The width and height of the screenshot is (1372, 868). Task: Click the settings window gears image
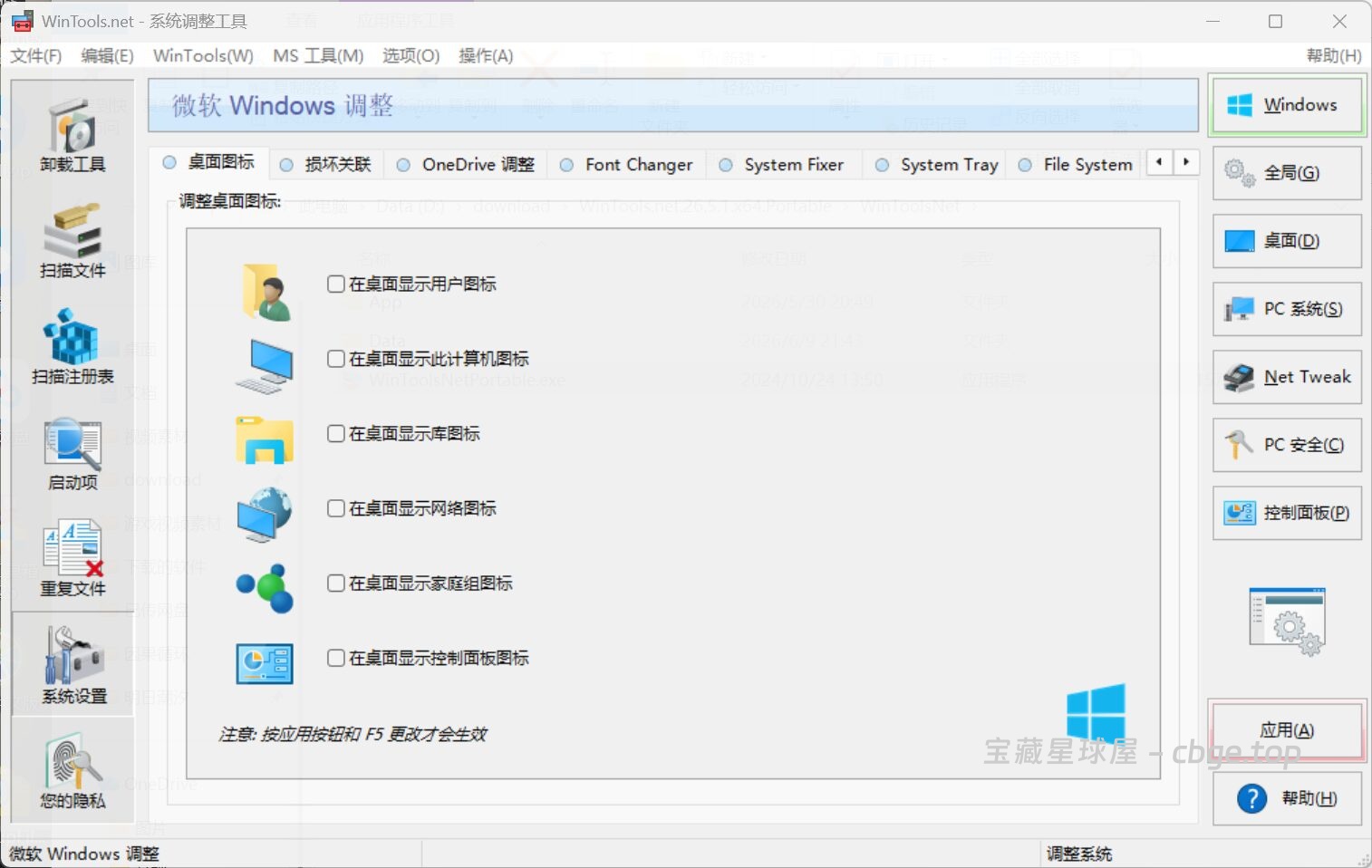click(1287, 622)
